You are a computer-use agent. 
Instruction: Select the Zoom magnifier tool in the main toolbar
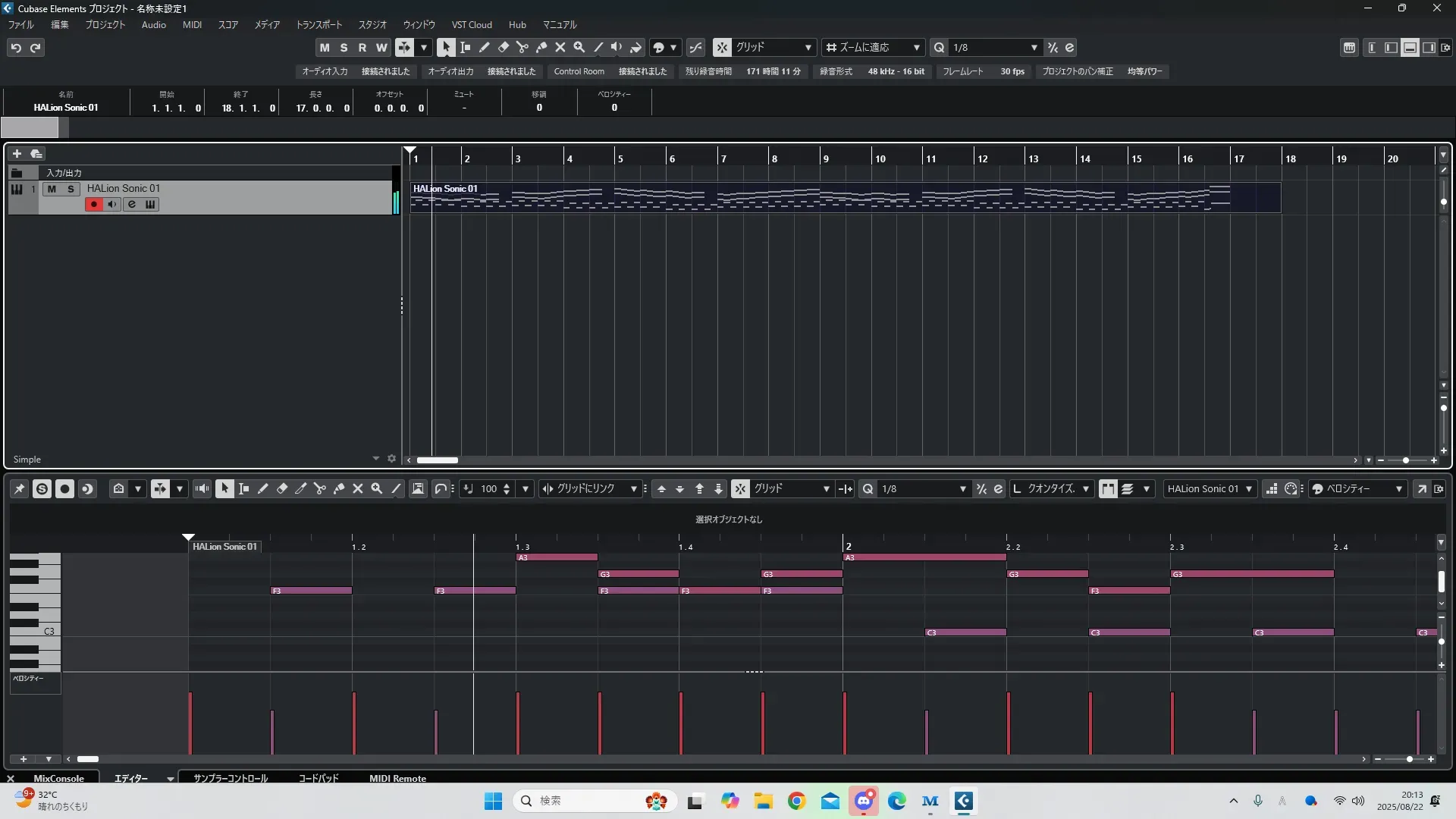tap(579, 47)
